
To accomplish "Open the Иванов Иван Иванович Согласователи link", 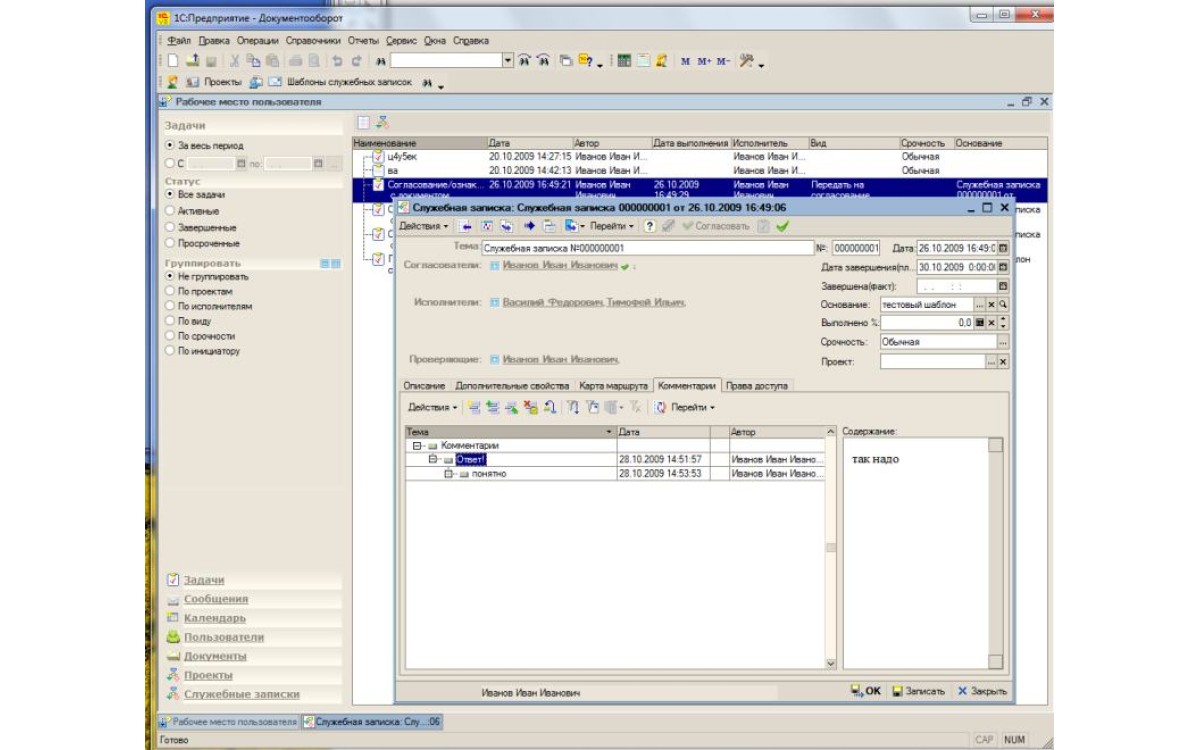I will [559, 266].
